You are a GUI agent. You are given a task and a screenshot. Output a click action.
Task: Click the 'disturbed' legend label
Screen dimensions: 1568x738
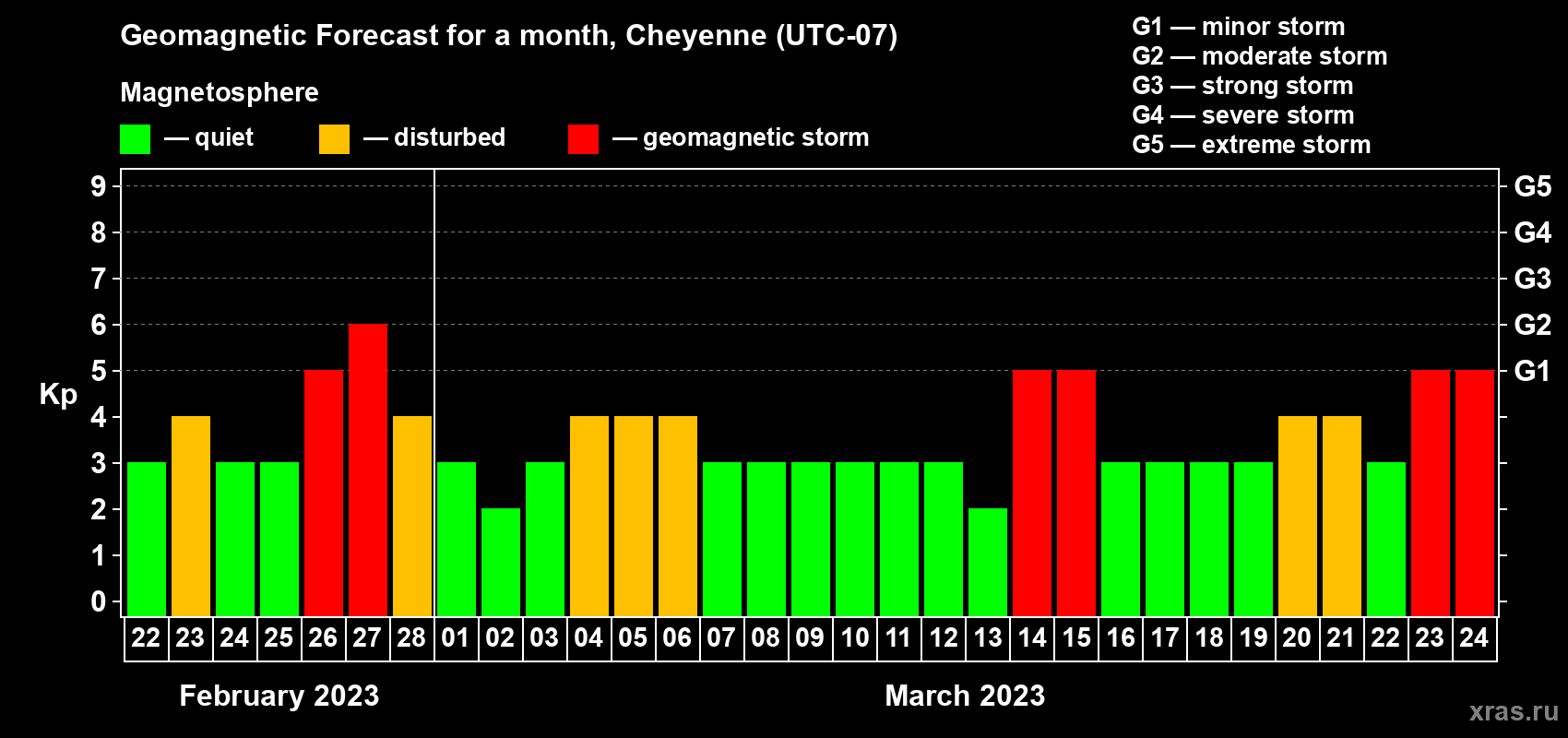(x=450, y=137)
